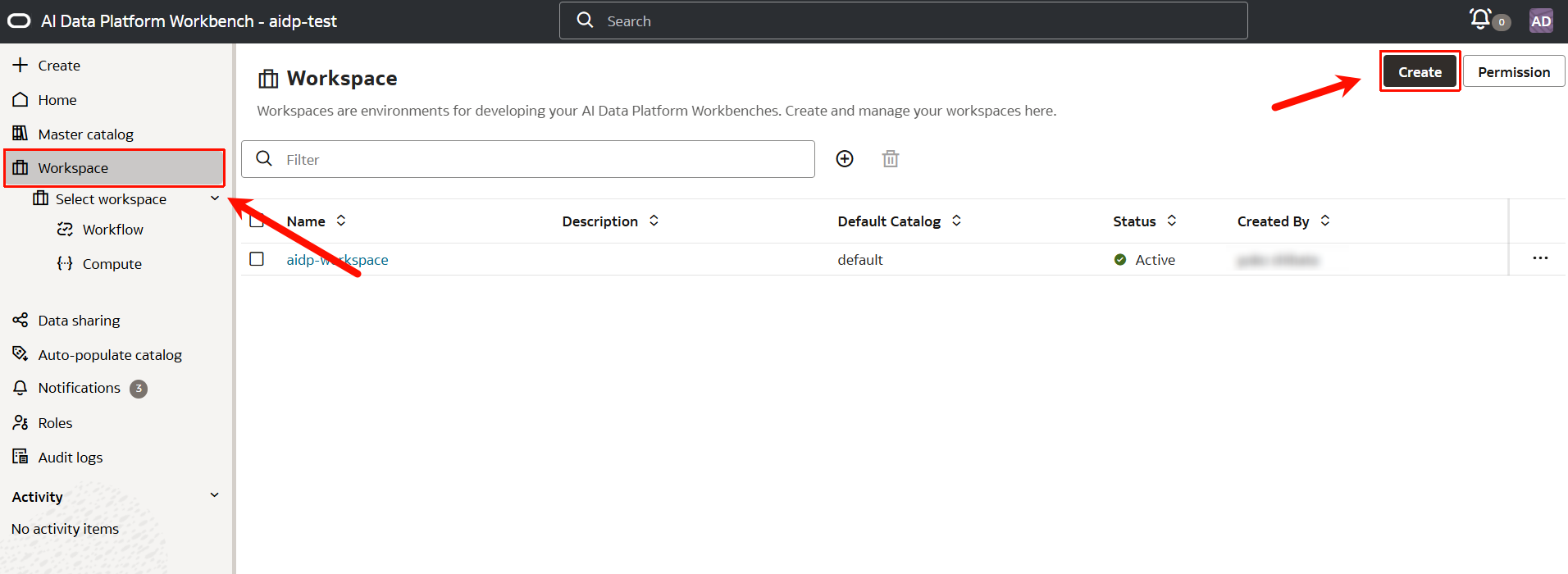Click the green Active status check icon
The image size is (1568, 574).
(1120, 259)
